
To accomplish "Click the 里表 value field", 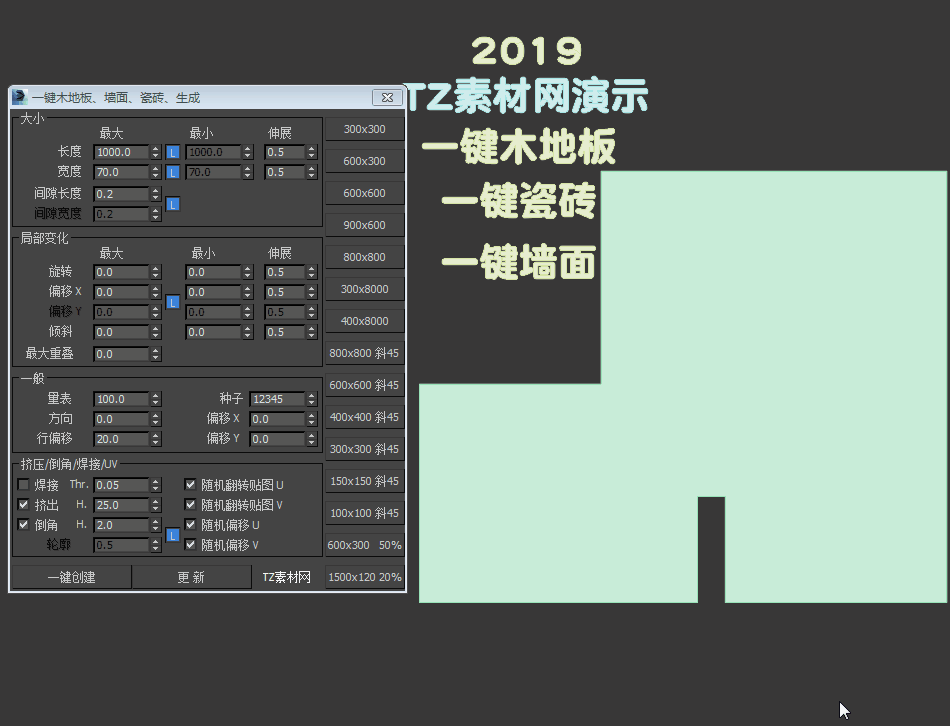I will 122,399.
